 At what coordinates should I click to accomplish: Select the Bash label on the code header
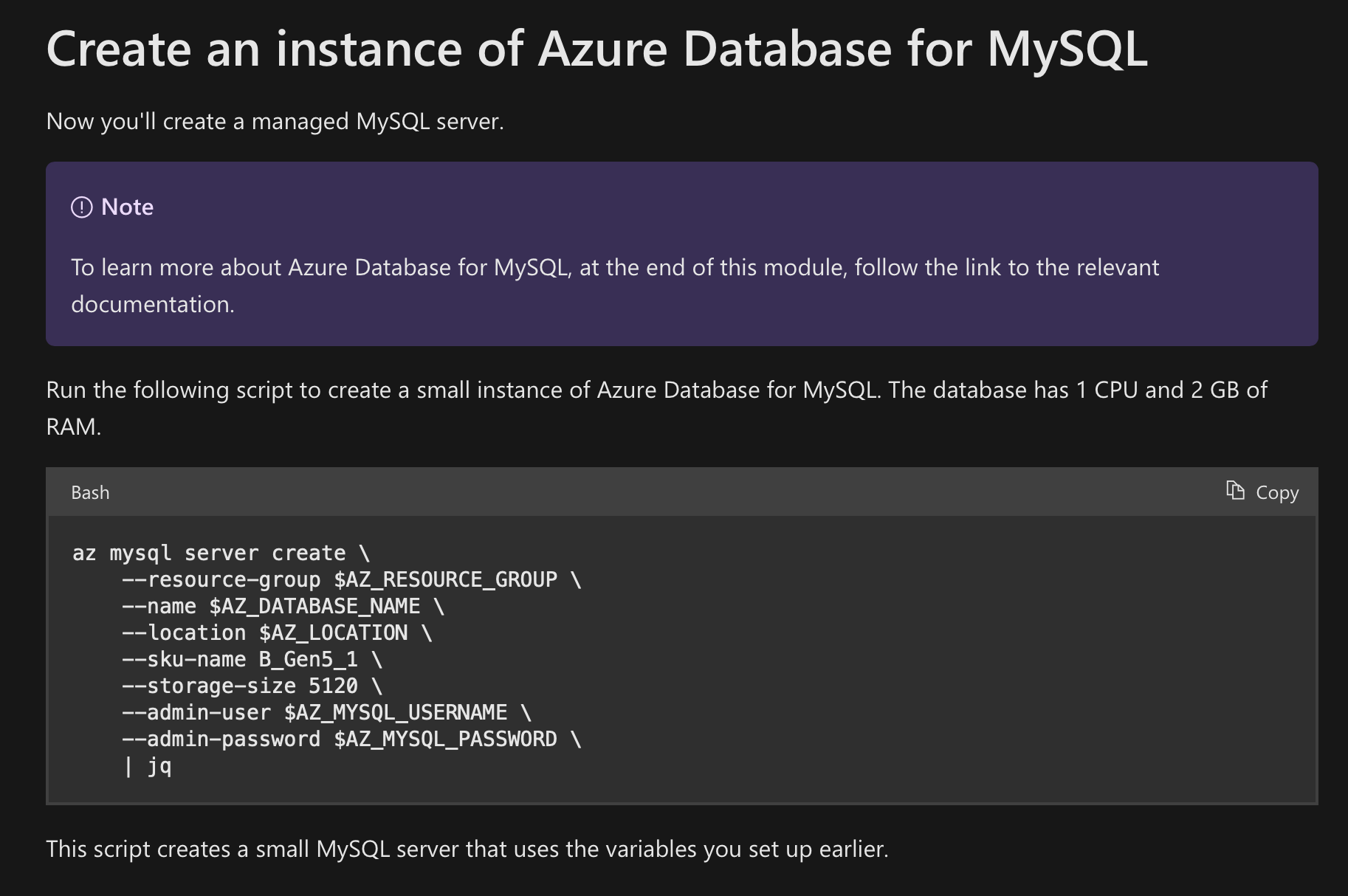pyautogui.click(x=90, y=492)
